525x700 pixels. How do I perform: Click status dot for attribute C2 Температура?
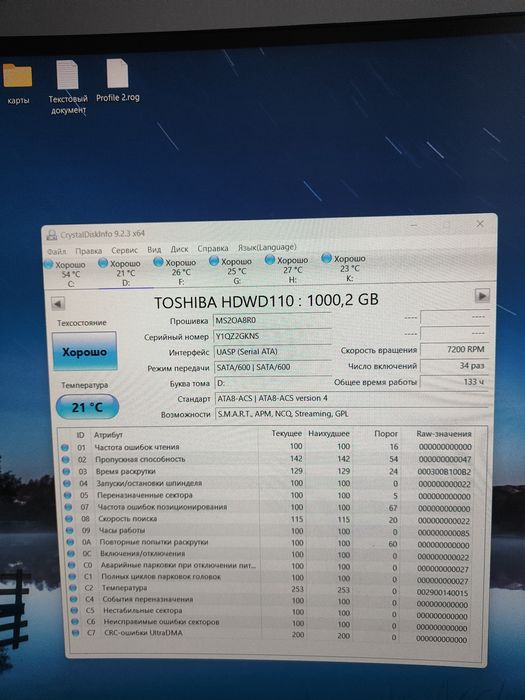pyautogui.click(x=73, y=588)
